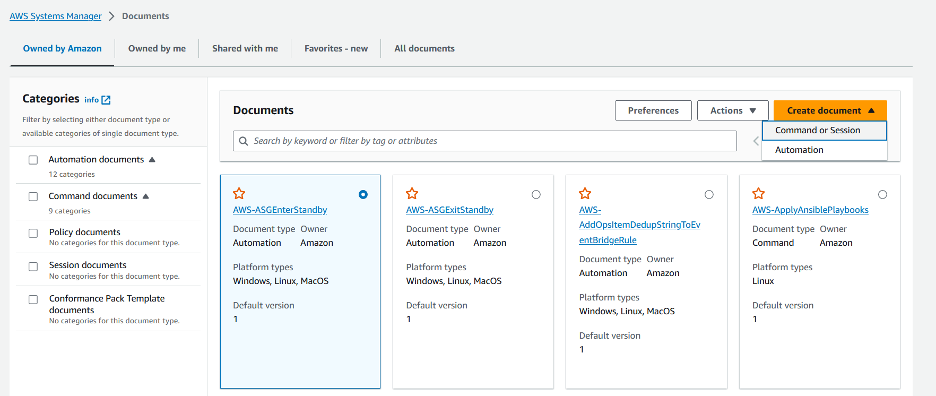Click '9 categories' under Command documents
This screenshot has height=396, width=936.
tap(69, 211)
